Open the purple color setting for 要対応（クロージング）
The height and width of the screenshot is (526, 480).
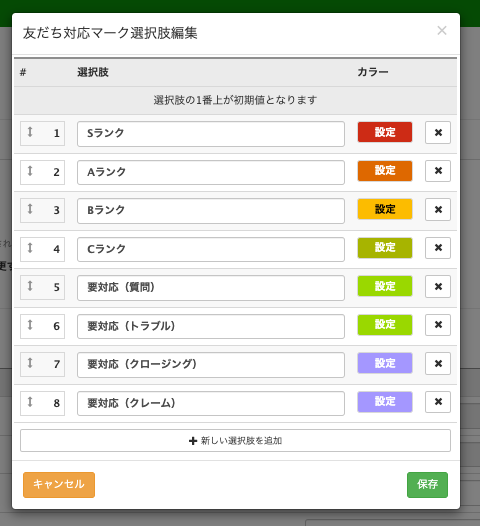pos(385,363)
